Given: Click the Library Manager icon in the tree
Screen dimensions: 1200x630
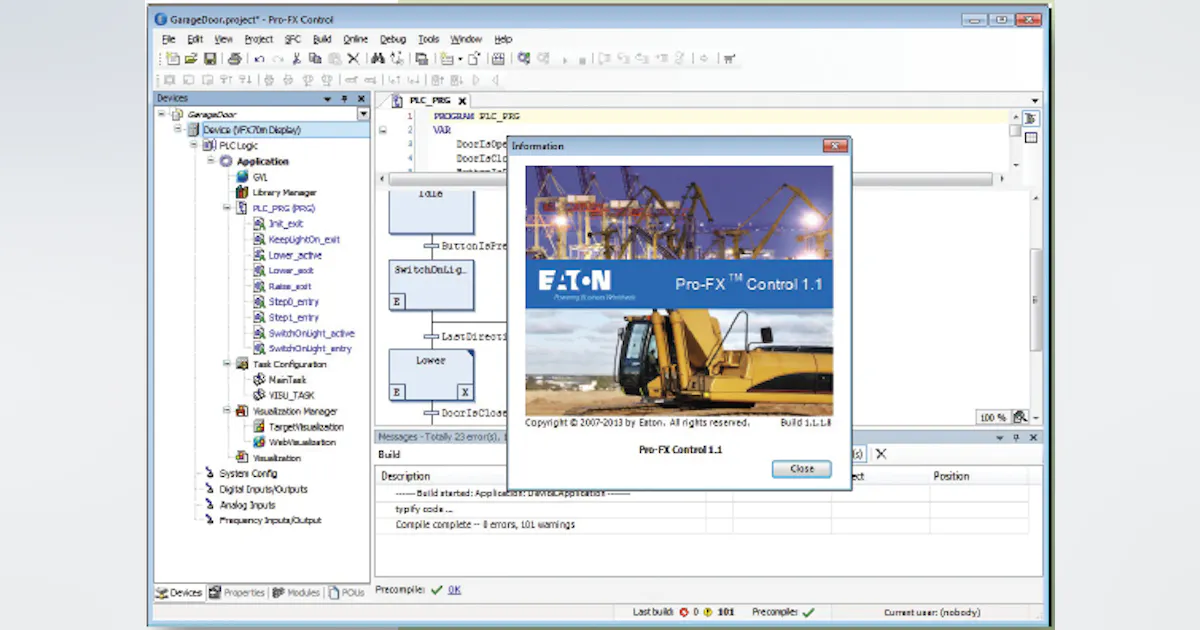Looking at the screenshot, I should click(x=242, y=192).
